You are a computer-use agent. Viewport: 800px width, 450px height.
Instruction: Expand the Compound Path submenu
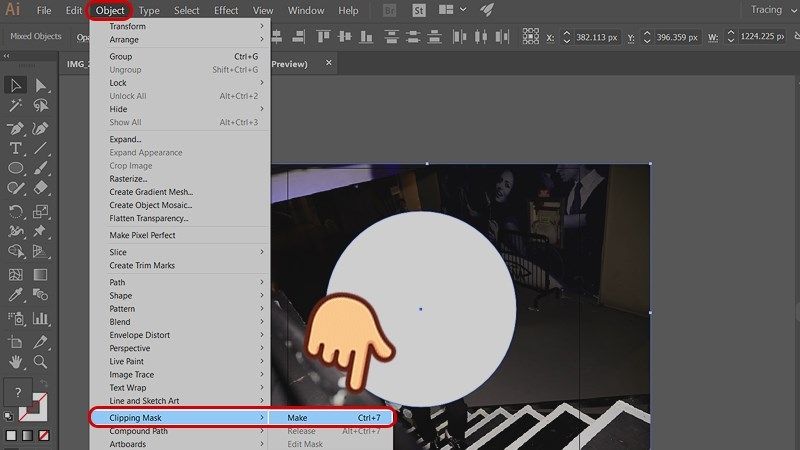click(x=180, y=431)
